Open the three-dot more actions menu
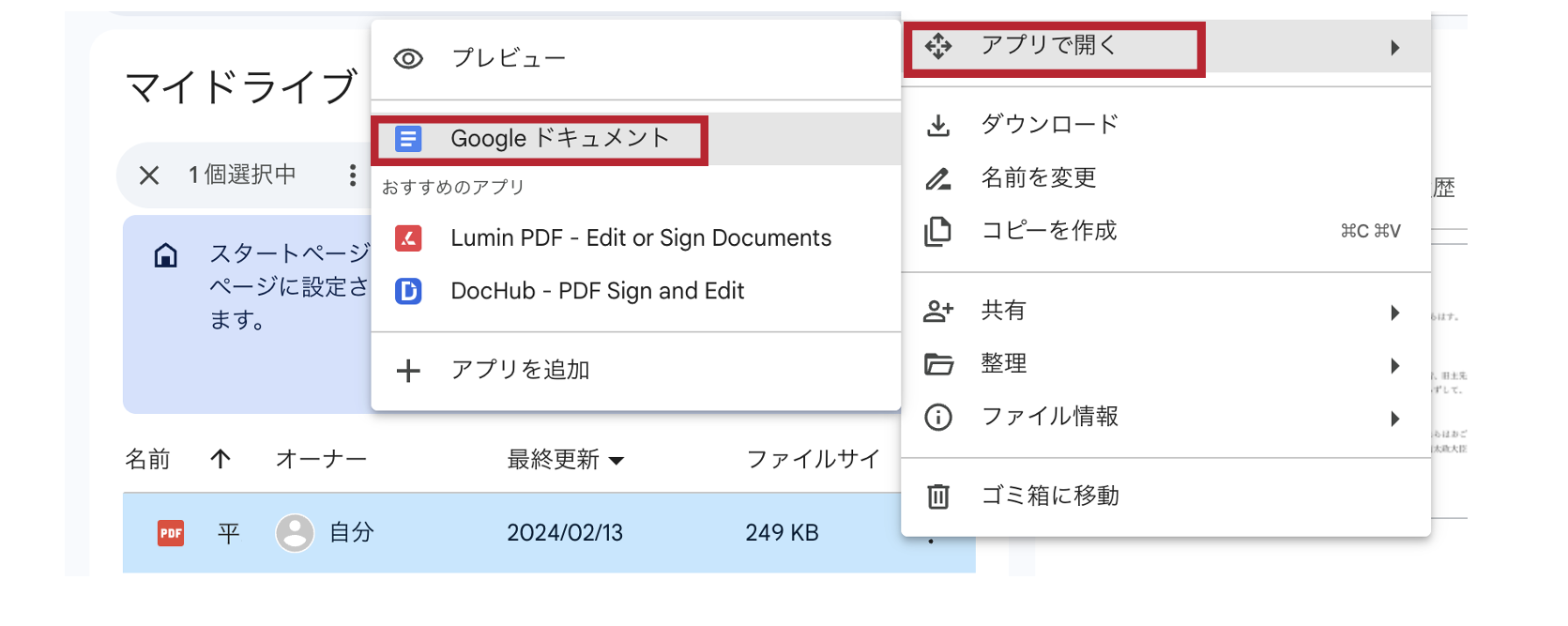1568x626 pixels. click(x=353, y=176)
